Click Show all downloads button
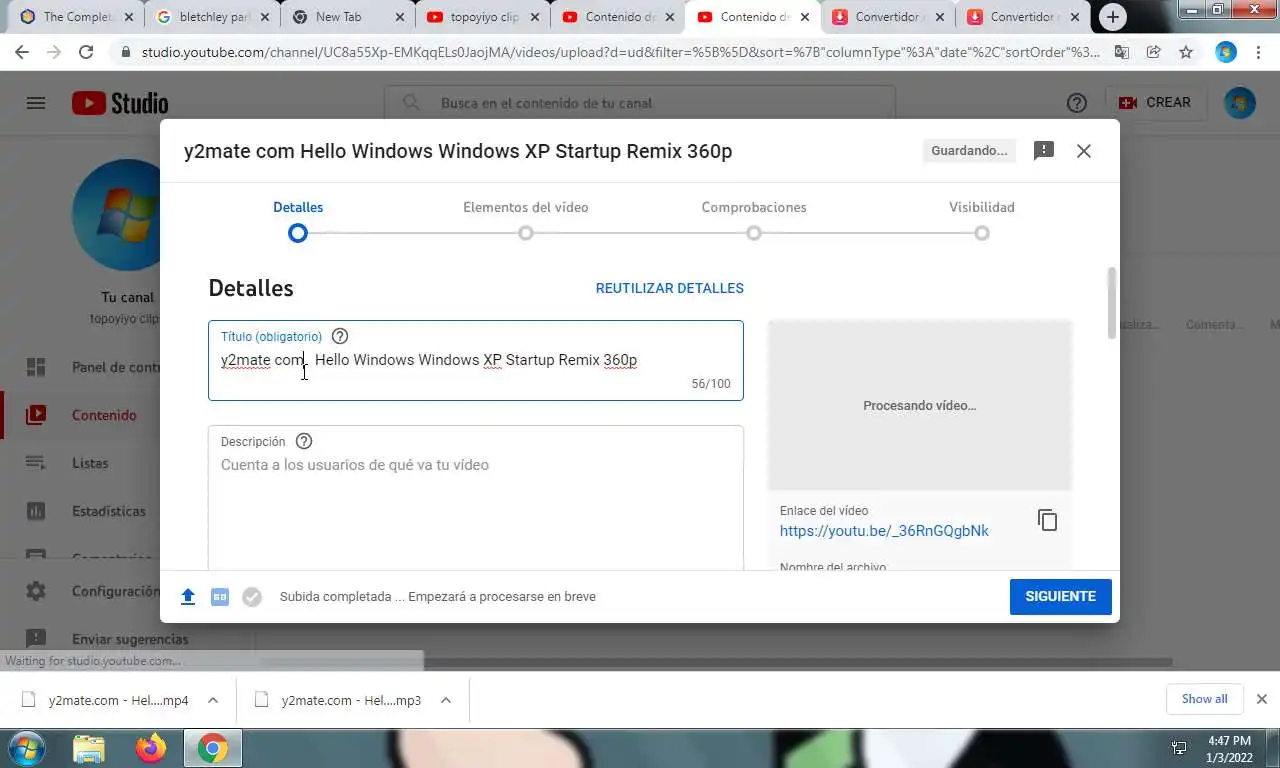The height and width of the screenshot is (768, 1280). (x=1204, y=699)
